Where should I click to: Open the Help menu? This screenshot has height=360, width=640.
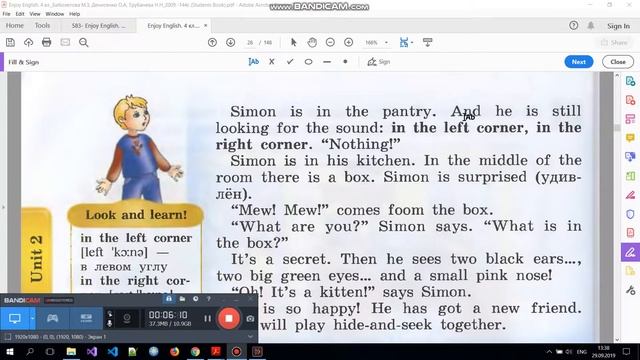(75, 14)
